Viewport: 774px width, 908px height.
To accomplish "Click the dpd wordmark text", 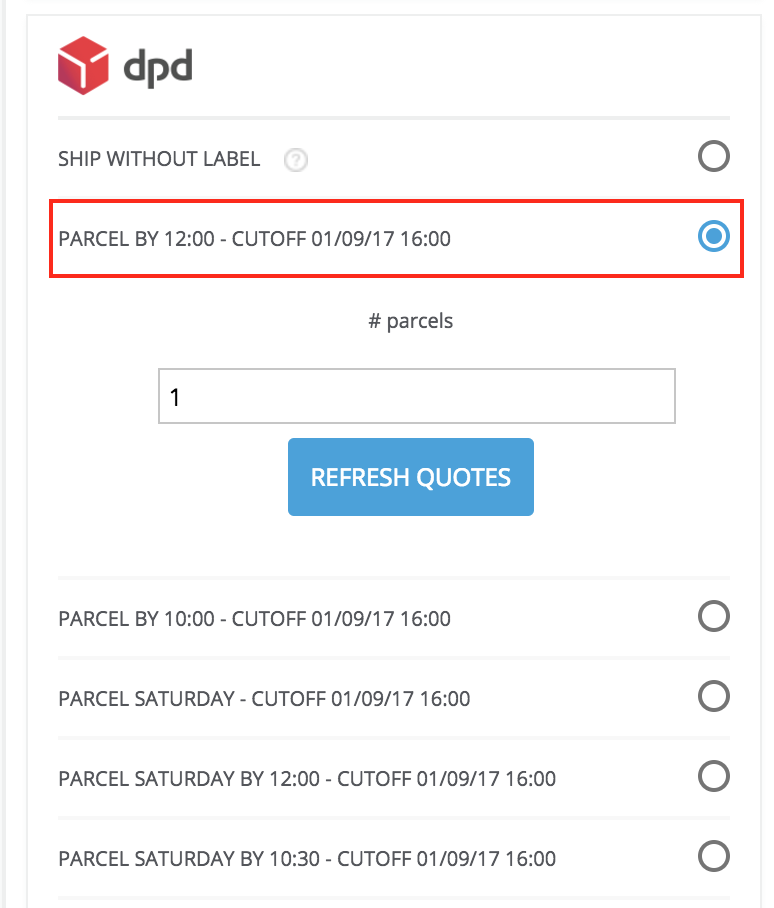I will click(x=158, y=68).
